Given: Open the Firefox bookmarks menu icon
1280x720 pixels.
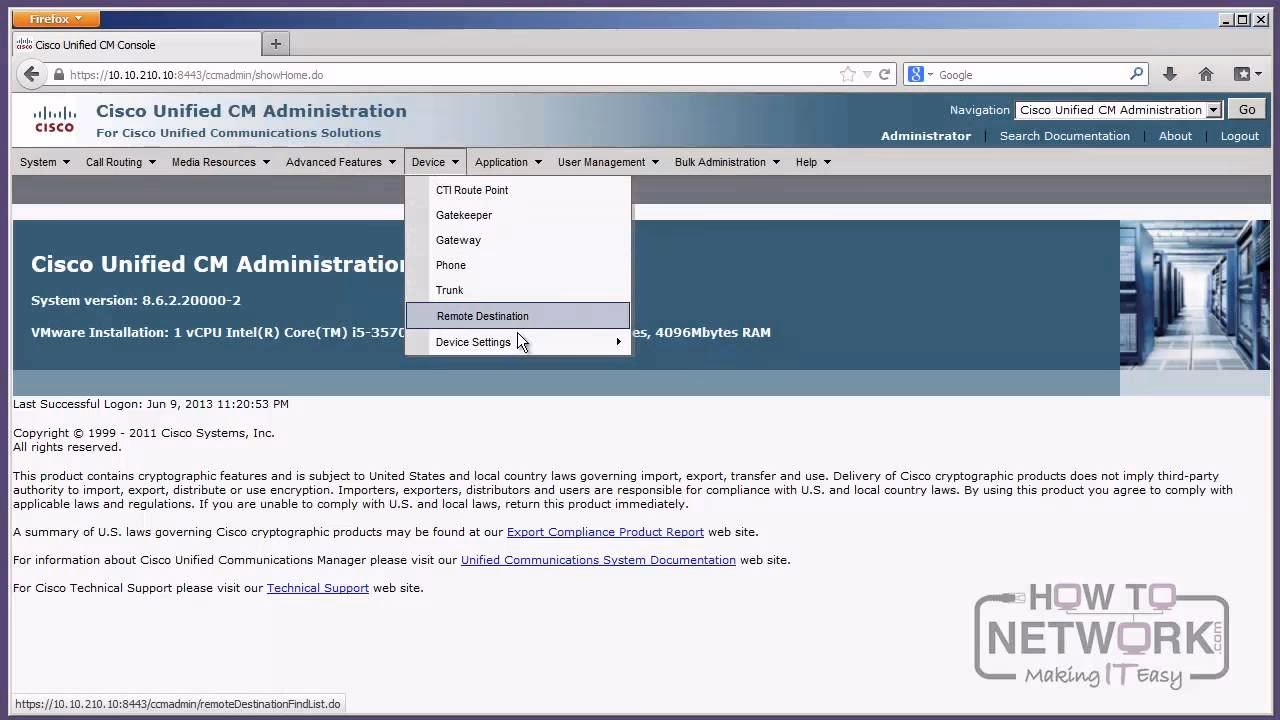Looking at the screenshot, I should coord(1243,74).
